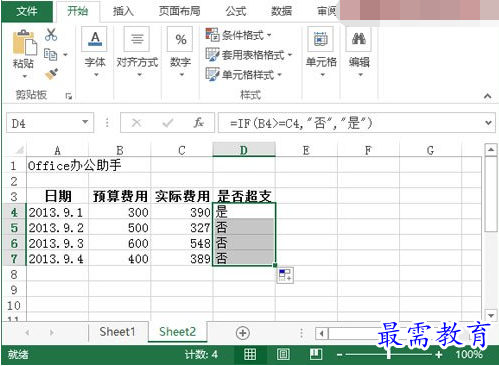This screenshot has width=499, height=366.
Task: Confirm formula with the checkmark icon
Action: pos(167,123)
